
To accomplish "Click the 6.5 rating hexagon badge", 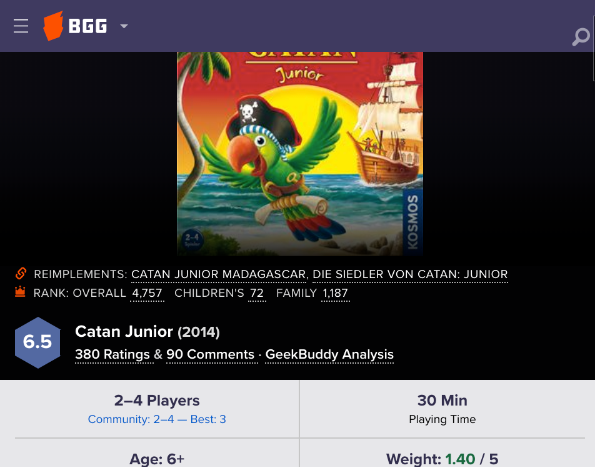I will click(x=37, y=343).
